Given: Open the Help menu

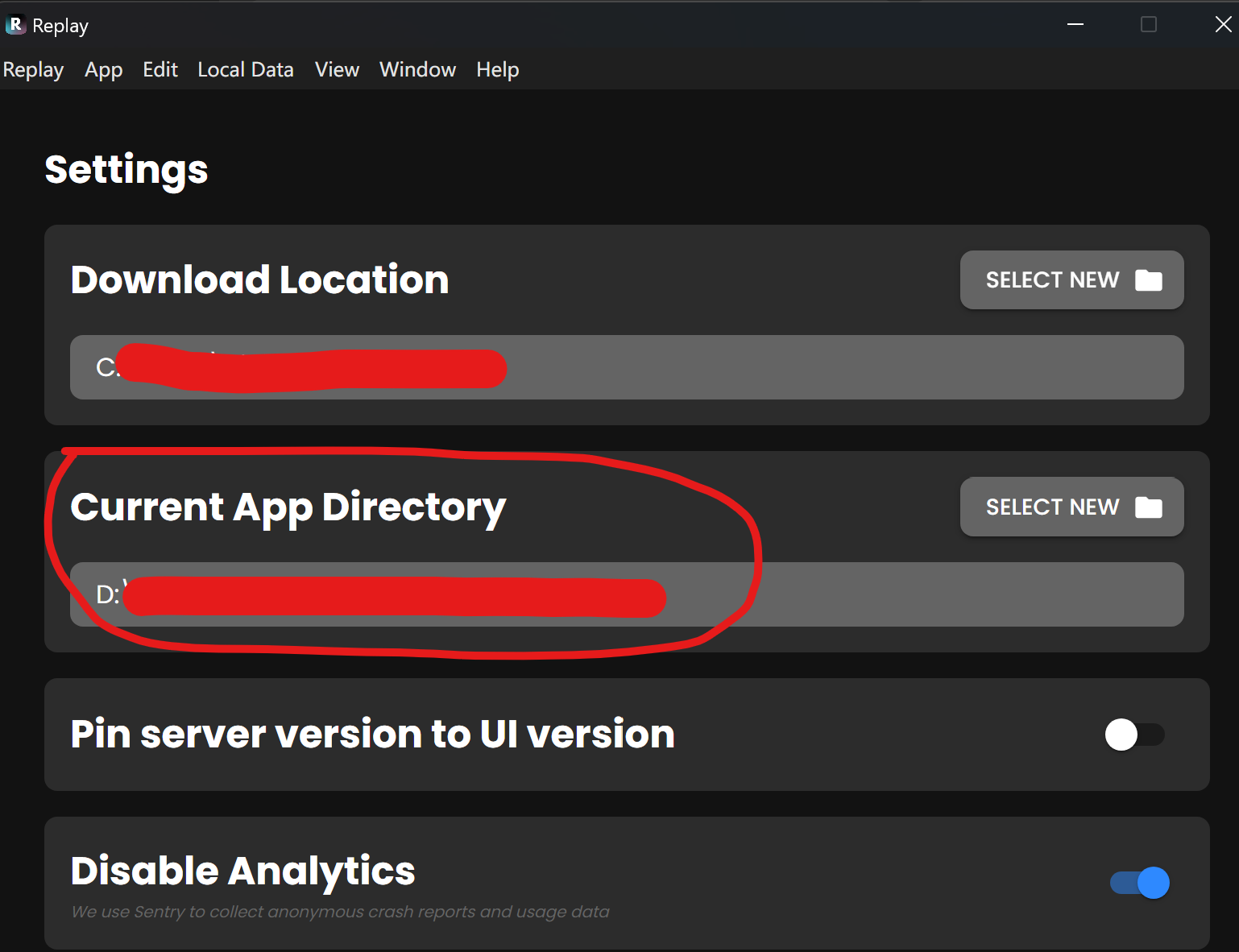Looking at the screenshot, I should point(497,70).
